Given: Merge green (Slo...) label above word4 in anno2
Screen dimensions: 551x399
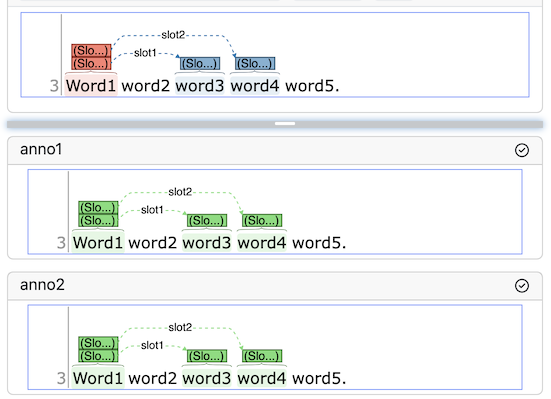Looking at the screenshot, I should coord(262,356).
